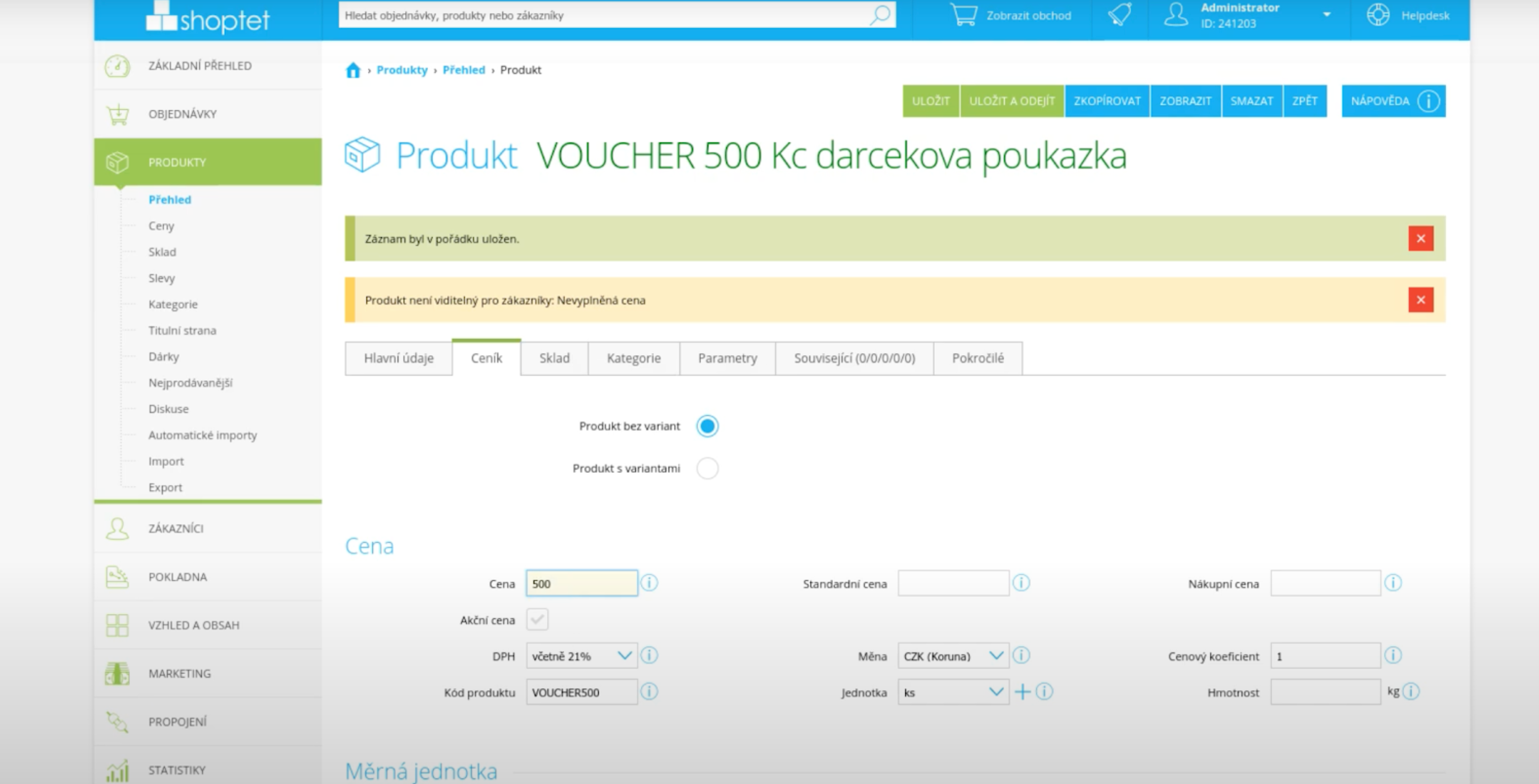Focus the Cenový koeficient input
Viewport: 1539px width, 784px height.
pos(1325,656)
